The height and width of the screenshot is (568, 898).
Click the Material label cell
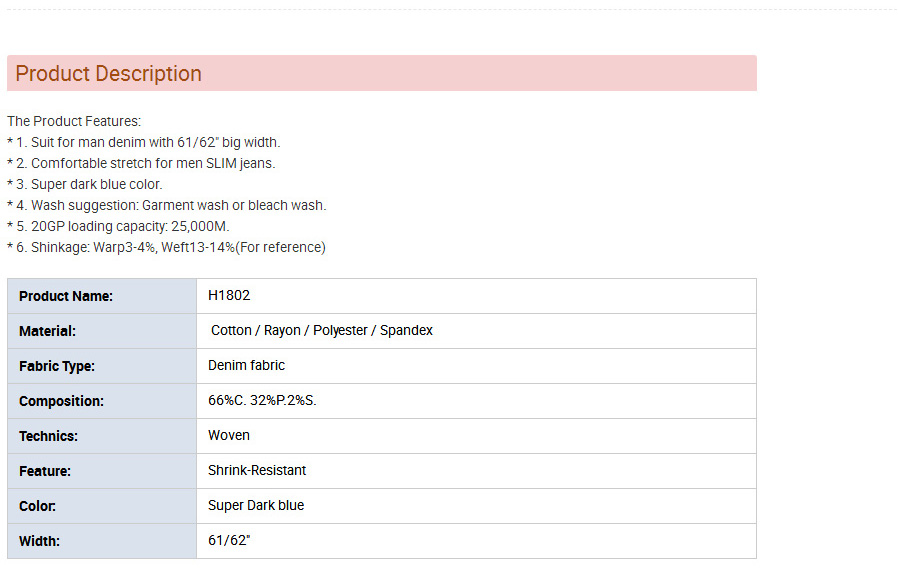(x=102, y=331)
